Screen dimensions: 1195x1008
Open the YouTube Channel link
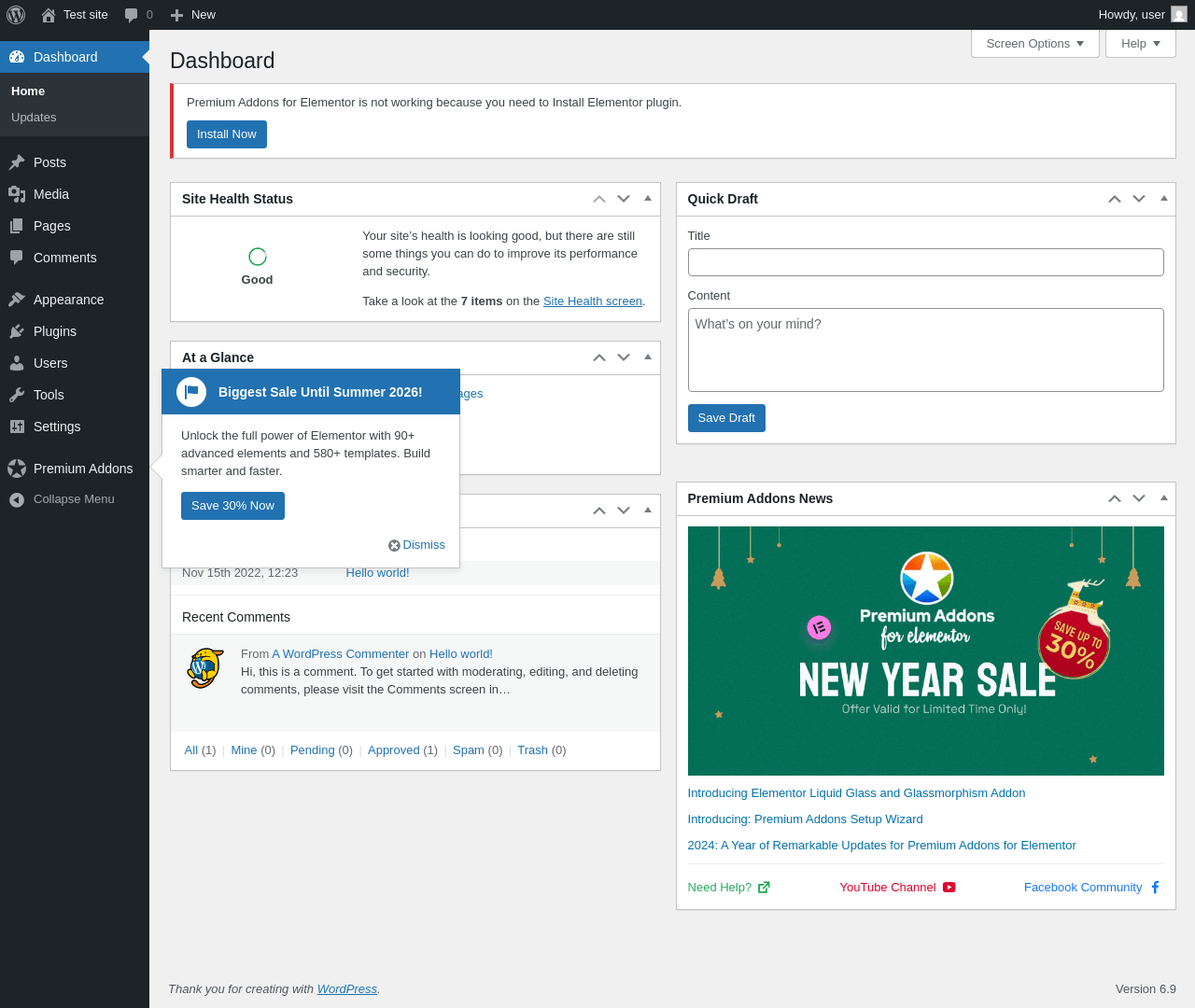point(888,888)
